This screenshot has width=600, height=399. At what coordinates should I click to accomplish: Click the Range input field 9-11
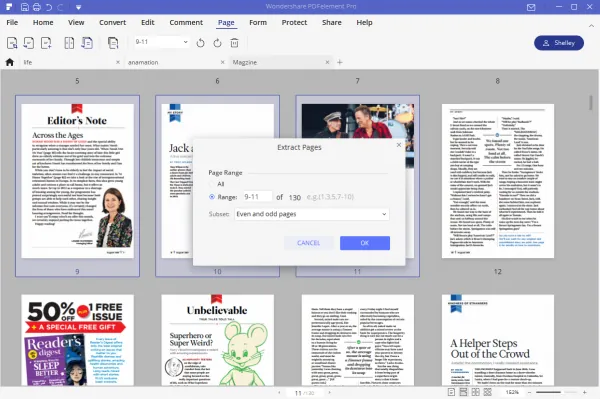(257, 197)
